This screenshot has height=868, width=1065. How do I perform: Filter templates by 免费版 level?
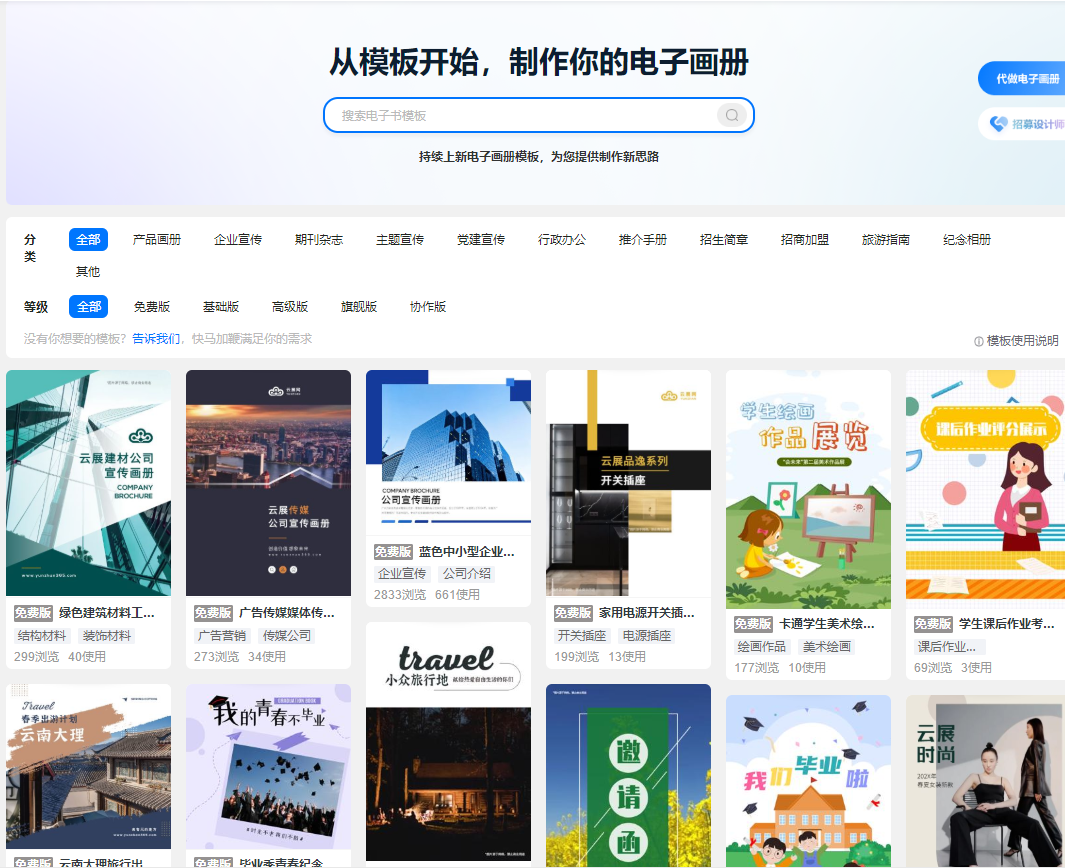[152, 306]
